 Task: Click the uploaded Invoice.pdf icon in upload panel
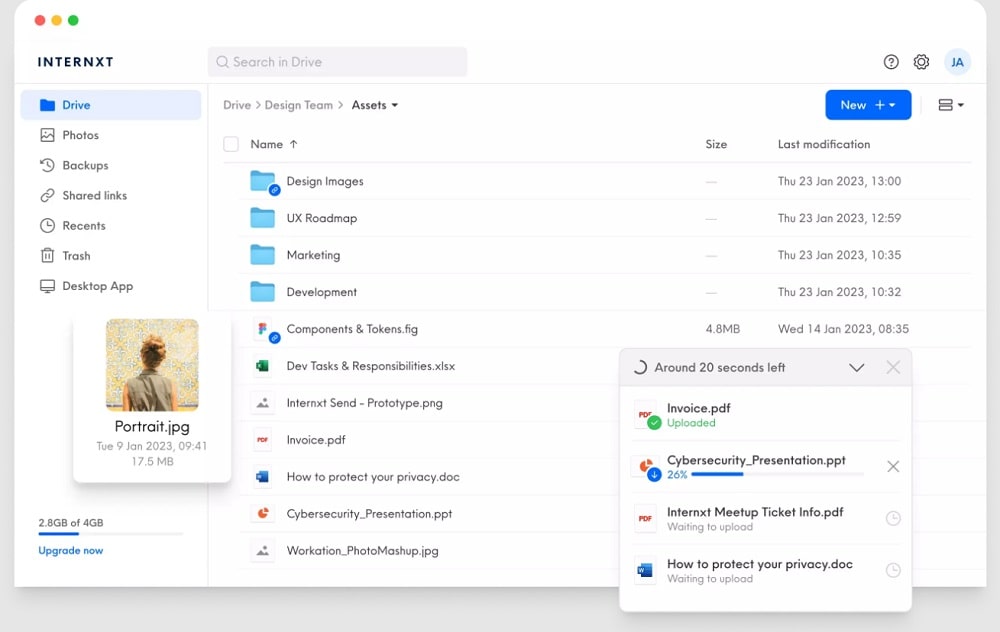646,415
